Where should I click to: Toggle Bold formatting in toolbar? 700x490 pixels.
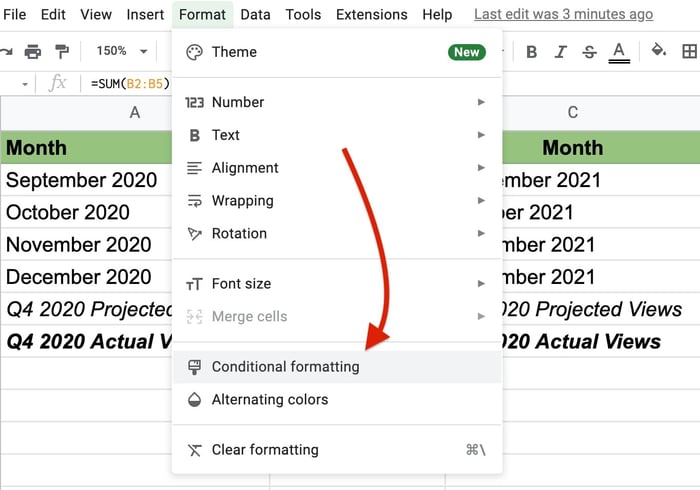coord(531,51)
